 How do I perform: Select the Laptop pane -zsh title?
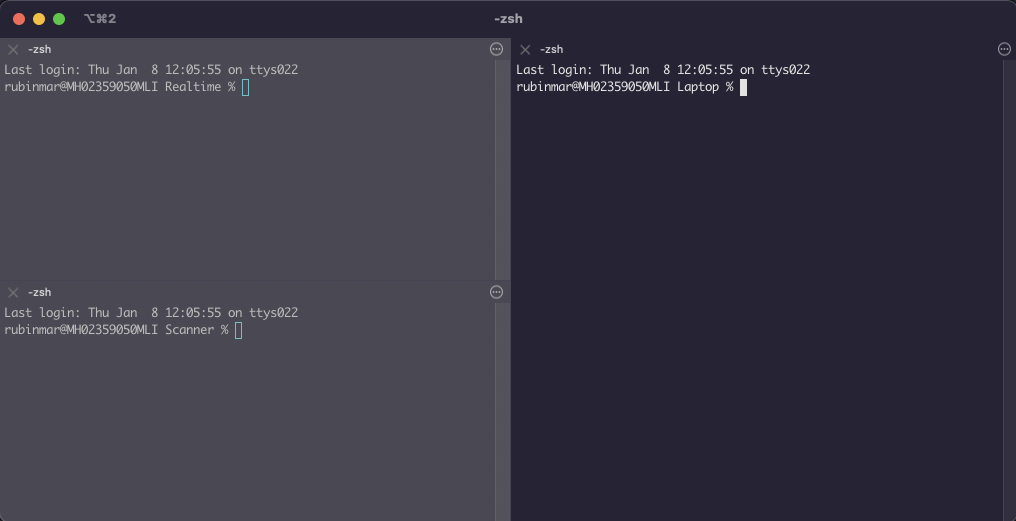[x=551, y=49]
